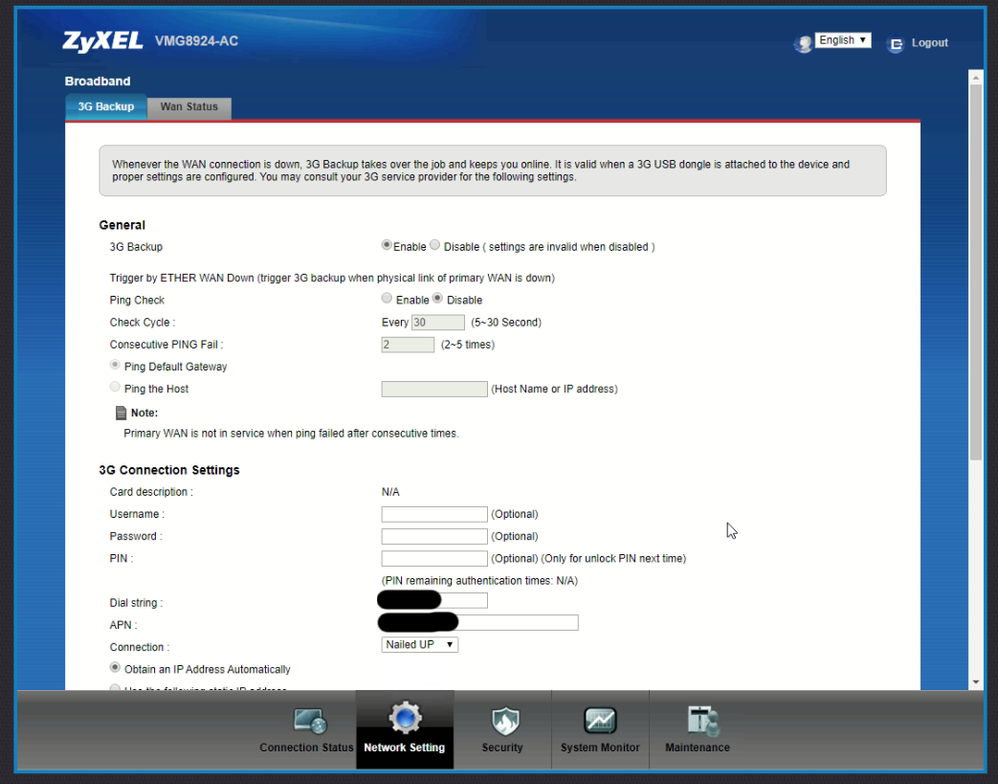Click the language globe user icon
Image resolution: width=998 pixels, height=784 pixels.
(x=802, y=44)
